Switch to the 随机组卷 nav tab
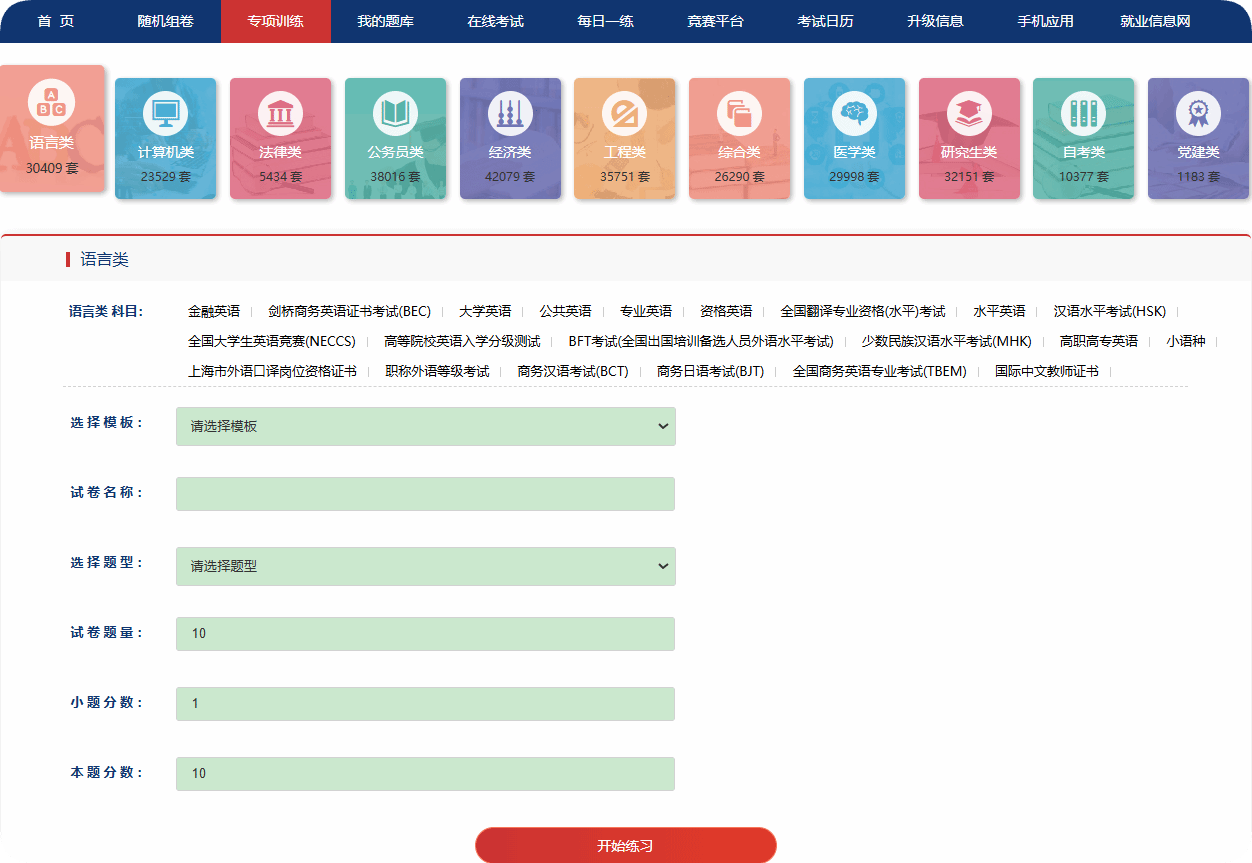 pos(165,21)
